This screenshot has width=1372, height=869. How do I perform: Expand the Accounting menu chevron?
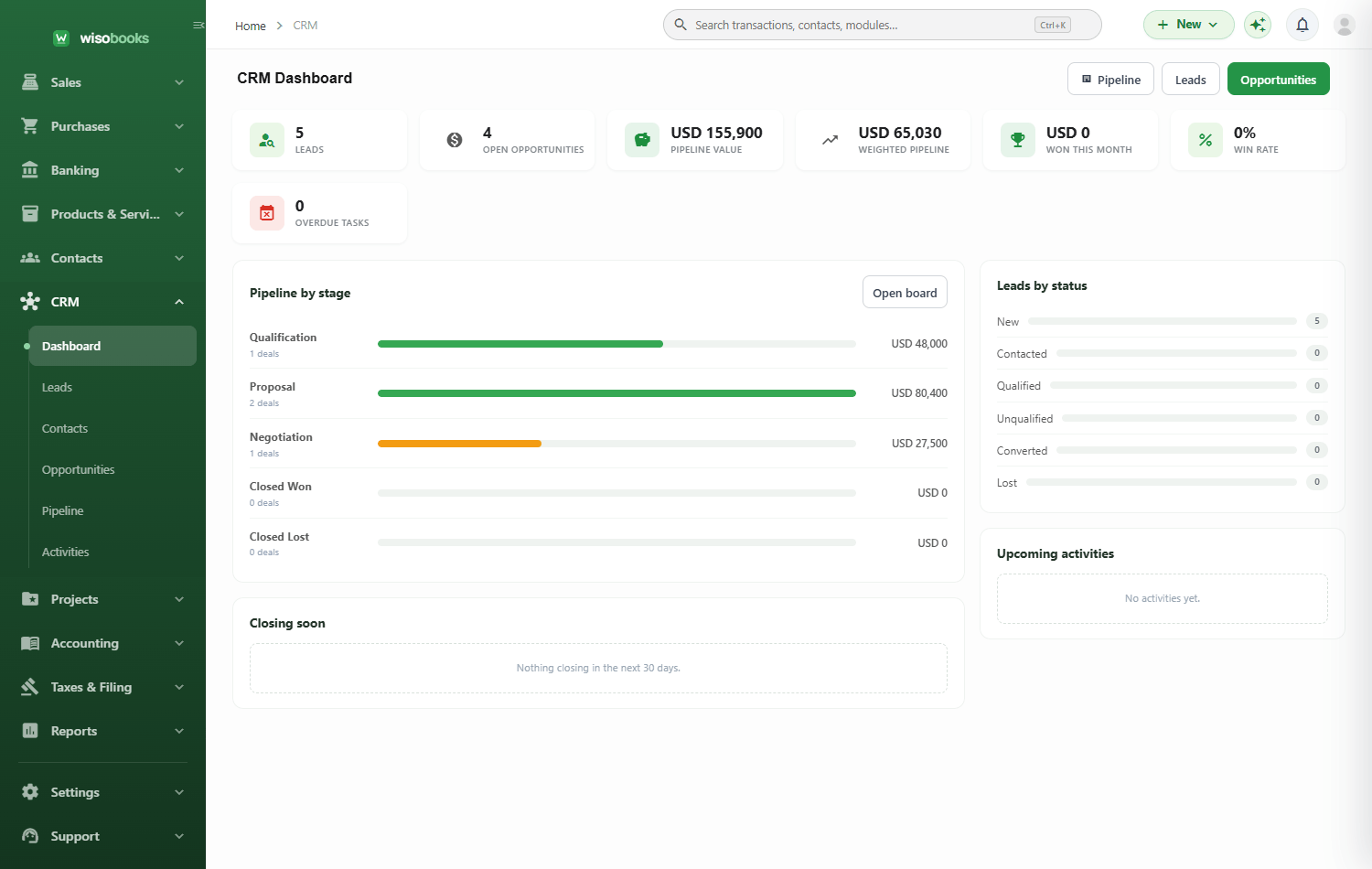[179, 643]
